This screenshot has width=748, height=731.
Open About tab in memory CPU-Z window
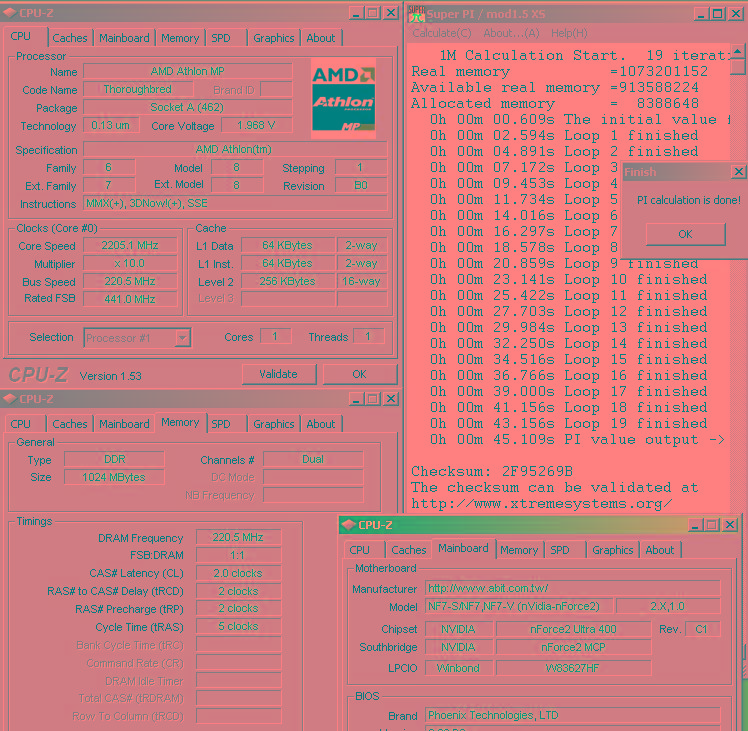coord(321,424)
